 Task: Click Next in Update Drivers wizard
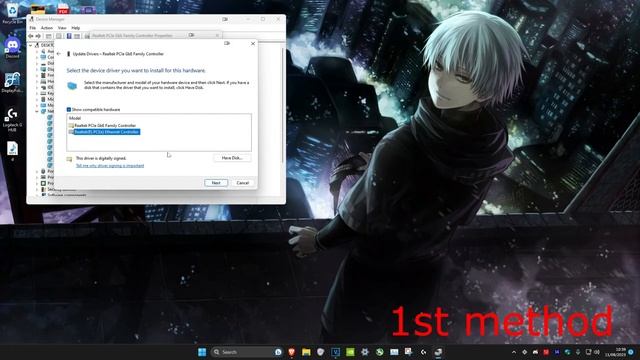click(x=216, y=183)
